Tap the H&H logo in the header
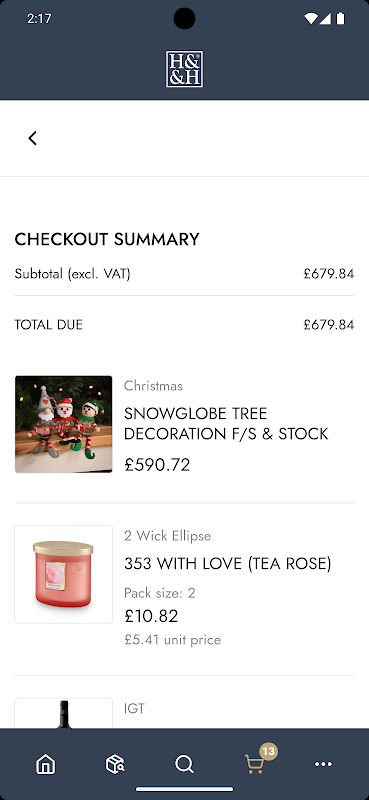 pyautogui.click(x=184, y=68)
